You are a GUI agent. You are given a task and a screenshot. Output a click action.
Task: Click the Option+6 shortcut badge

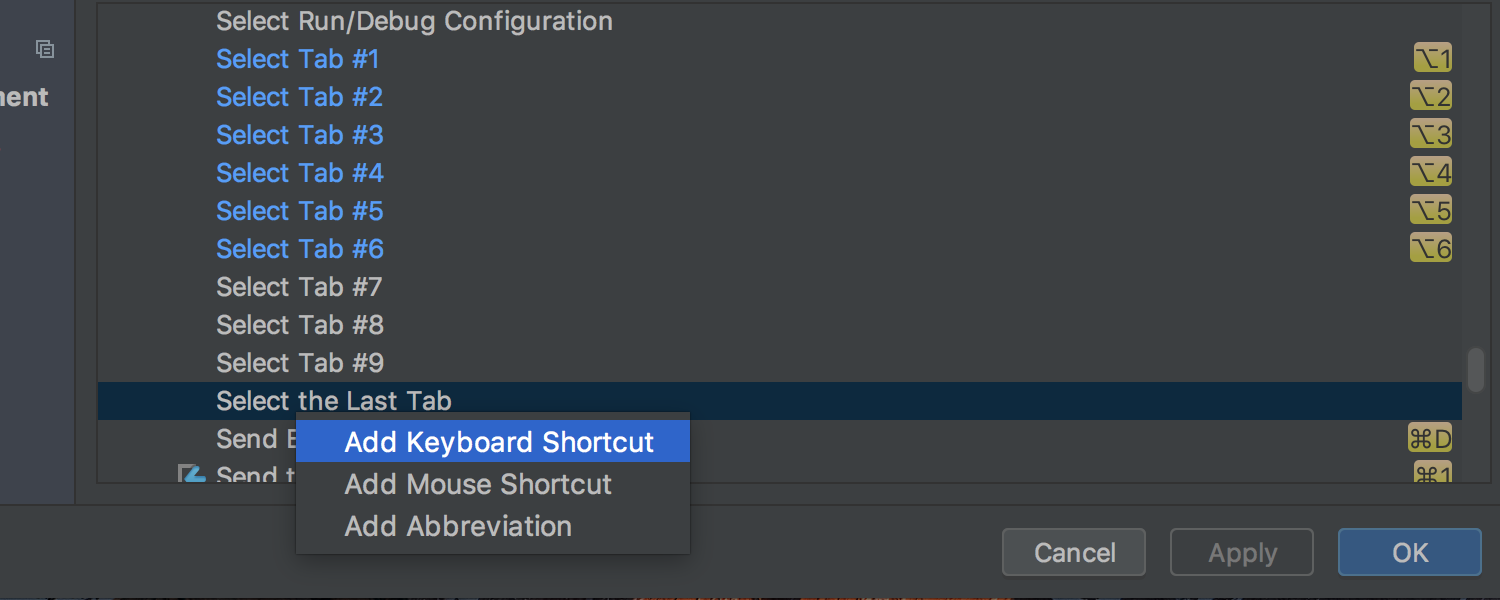(x=1430, y=248)
